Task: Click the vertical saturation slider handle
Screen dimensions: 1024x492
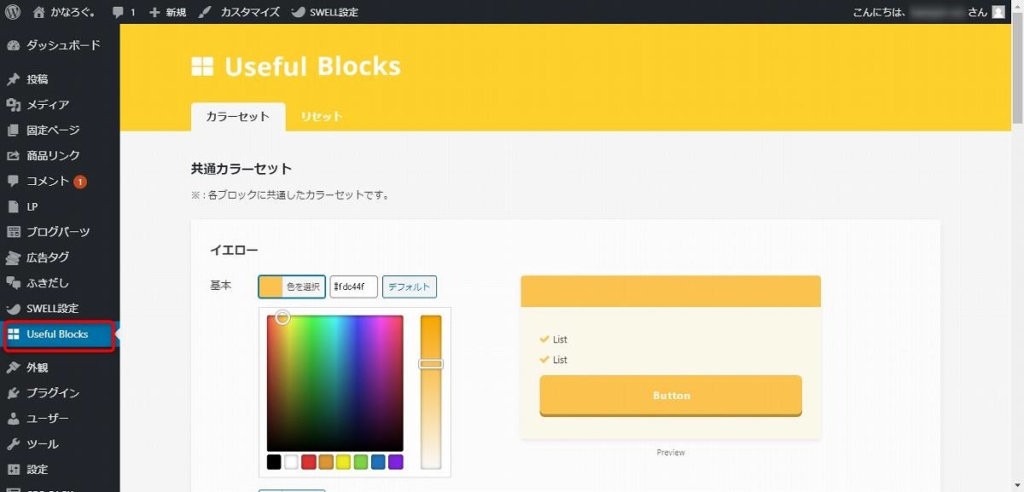Action: 431,364
